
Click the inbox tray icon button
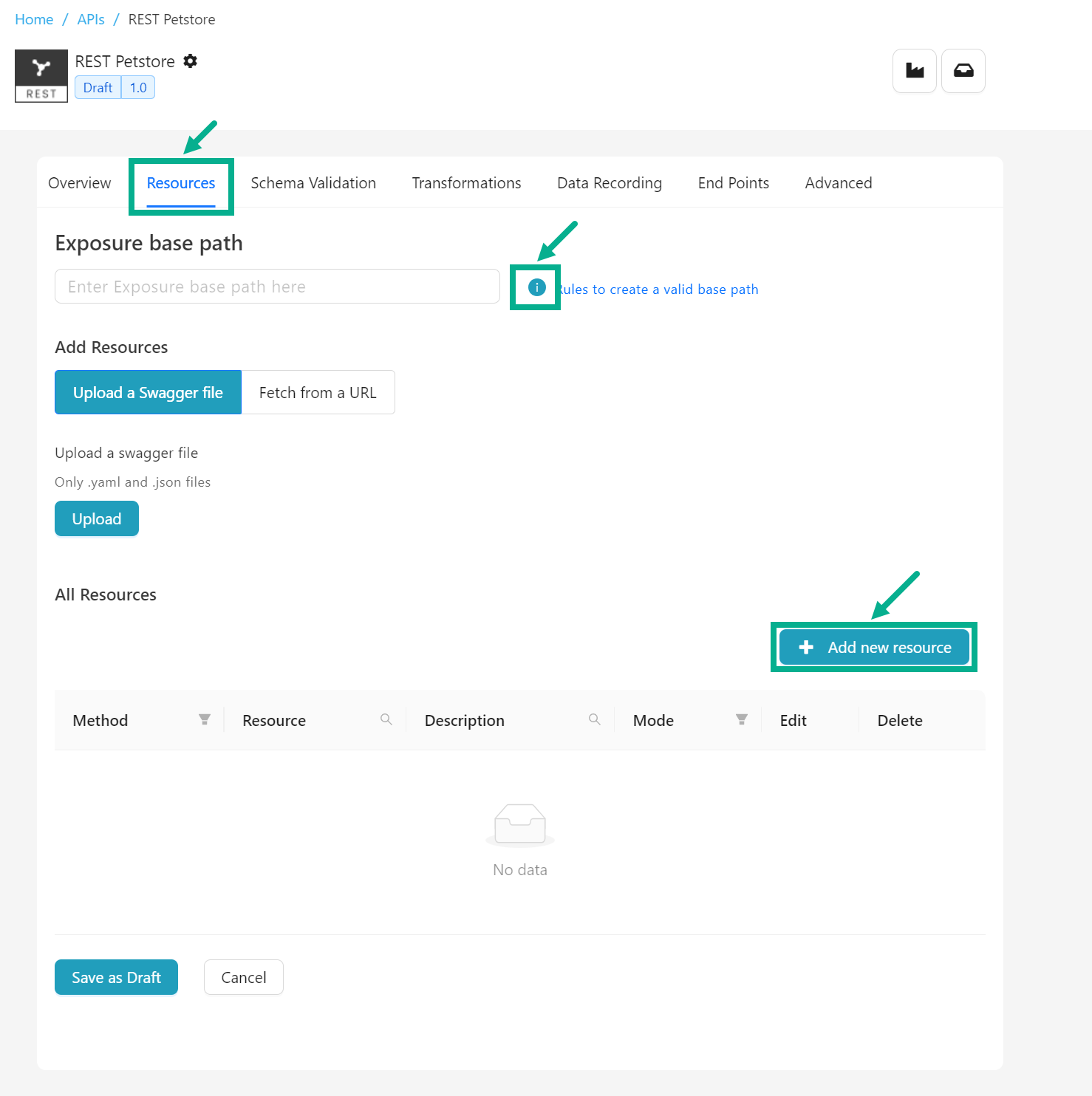963,71
